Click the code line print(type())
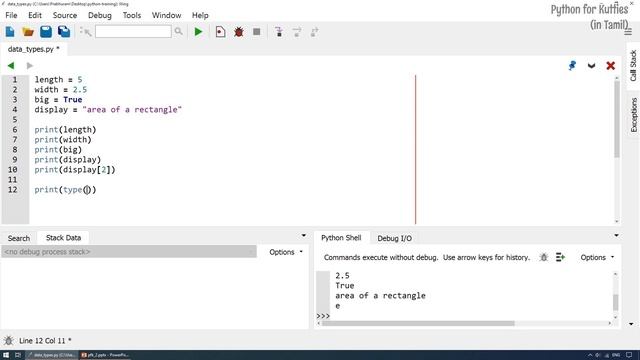The width and height of the screenshot is (640, 360). coord(65,189)
